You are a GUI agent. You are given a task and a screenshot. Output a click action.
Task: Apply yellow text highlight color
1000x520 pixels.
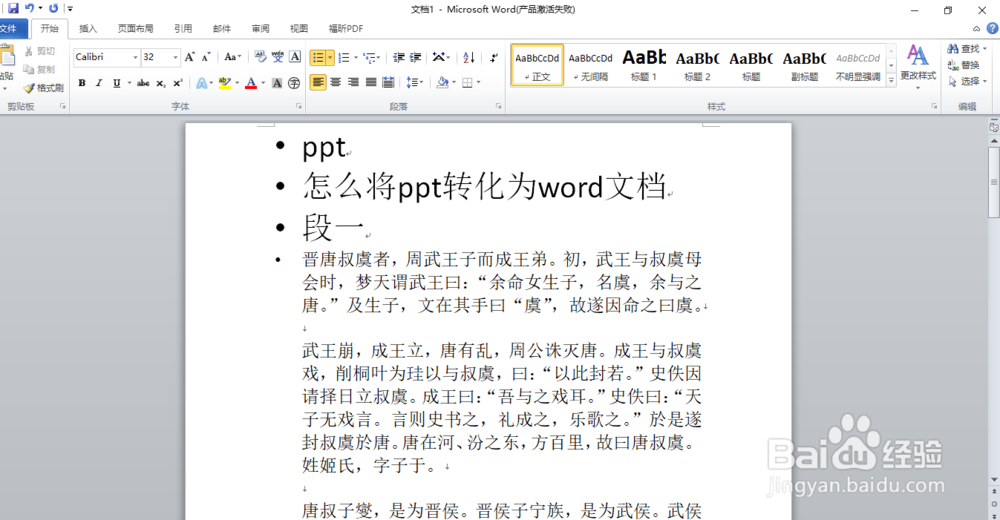(x=224, y=83)
